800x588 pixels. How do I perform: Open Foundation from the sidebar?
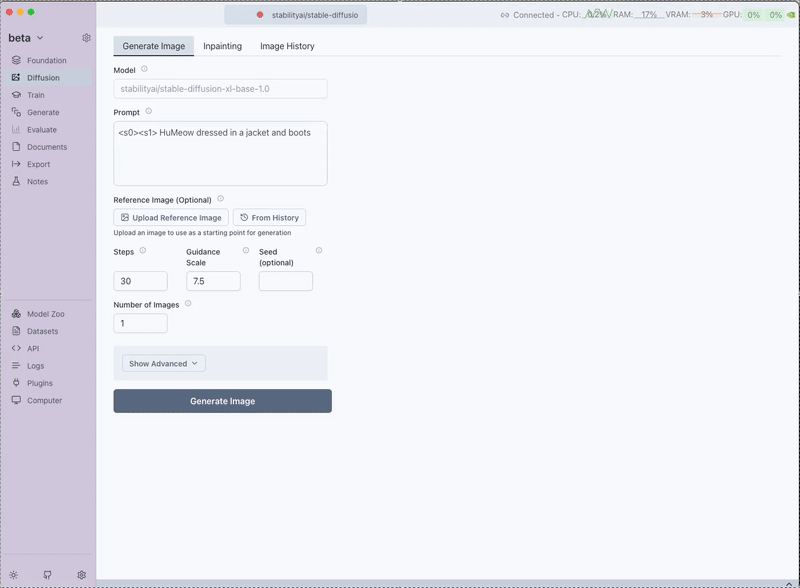[x=46, y=60]
